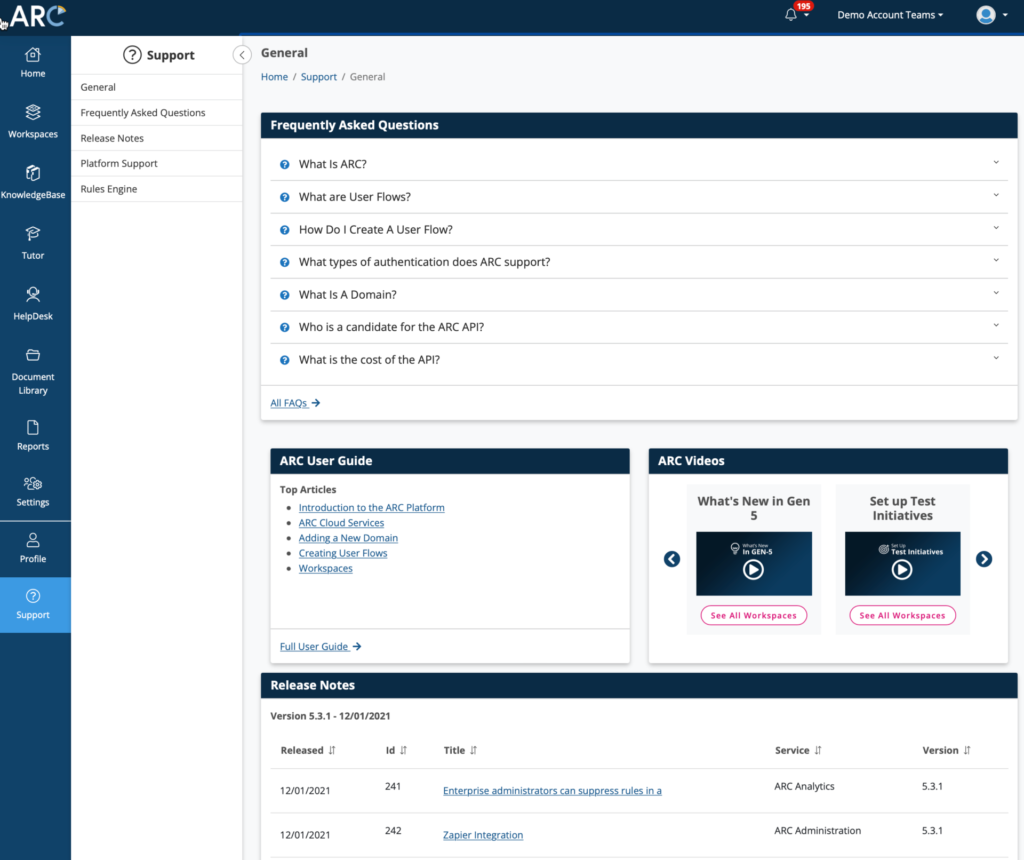Open the Home section from the sidebar
1024x860 pixels.
[33, 62]
